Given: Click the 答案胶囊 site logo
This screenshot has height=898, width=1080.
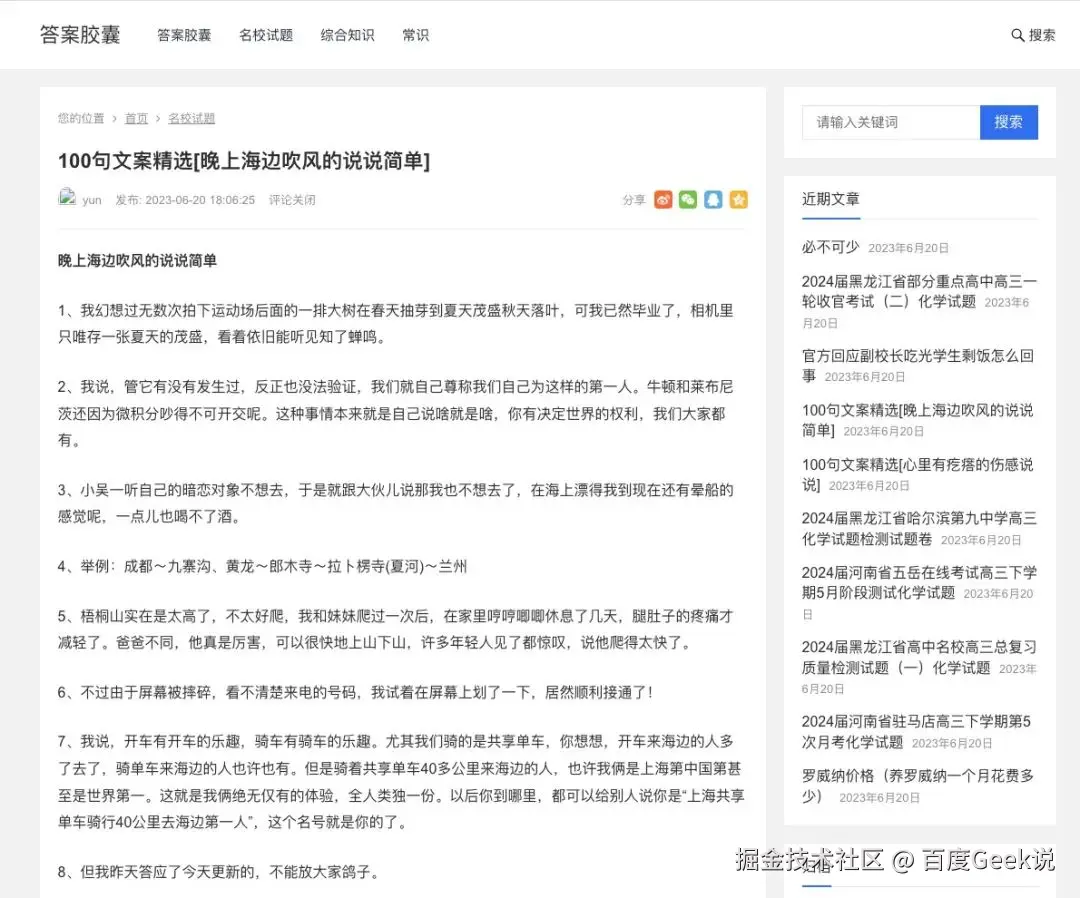Looking at the screenshot, I should coord(80,33).
